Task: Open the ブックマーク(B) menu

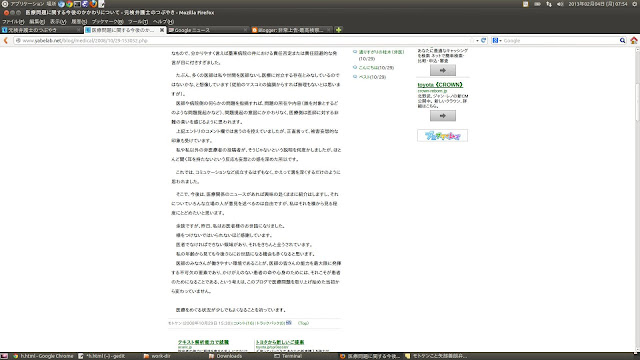Action: pos(107,22)
